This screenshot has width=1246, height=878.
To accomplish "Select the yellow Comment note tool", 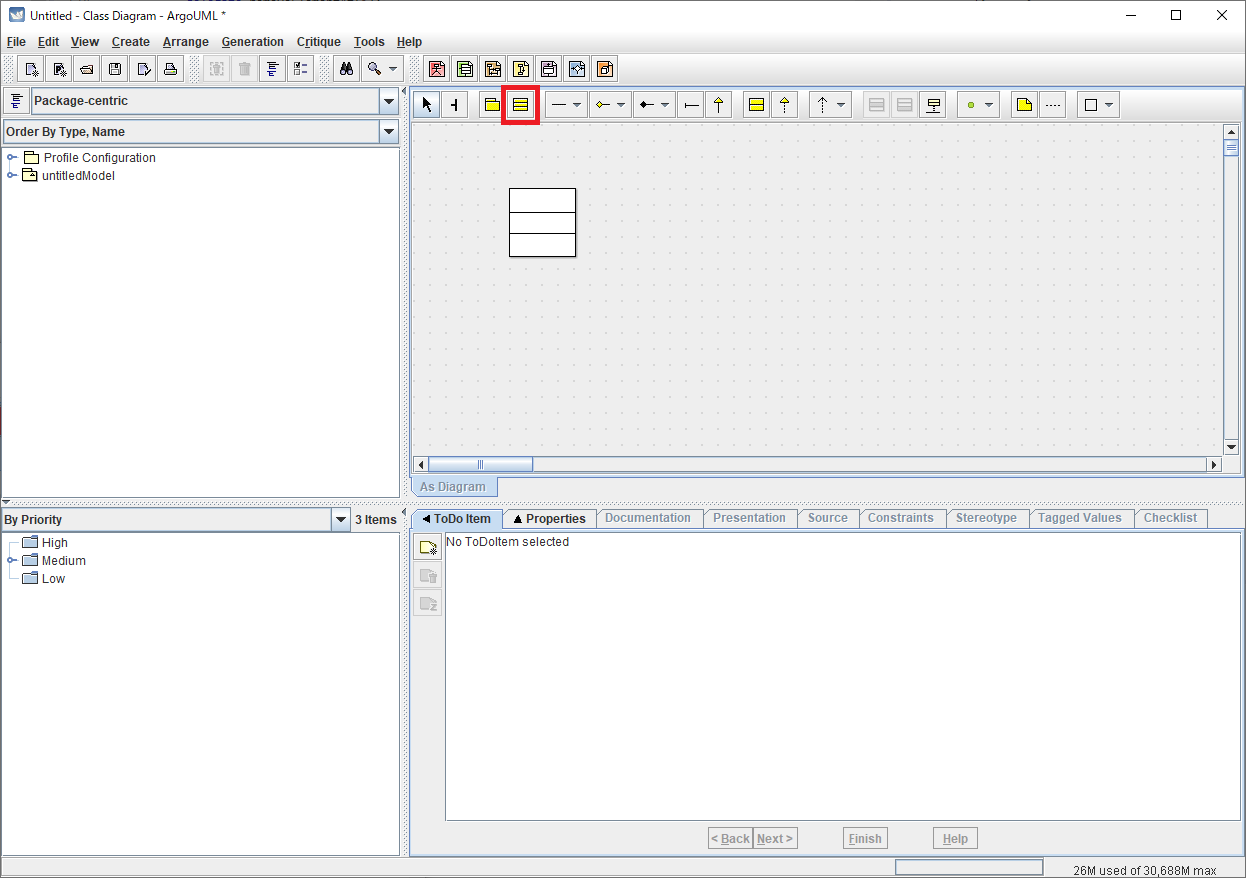I will (x=1023, y=105).
